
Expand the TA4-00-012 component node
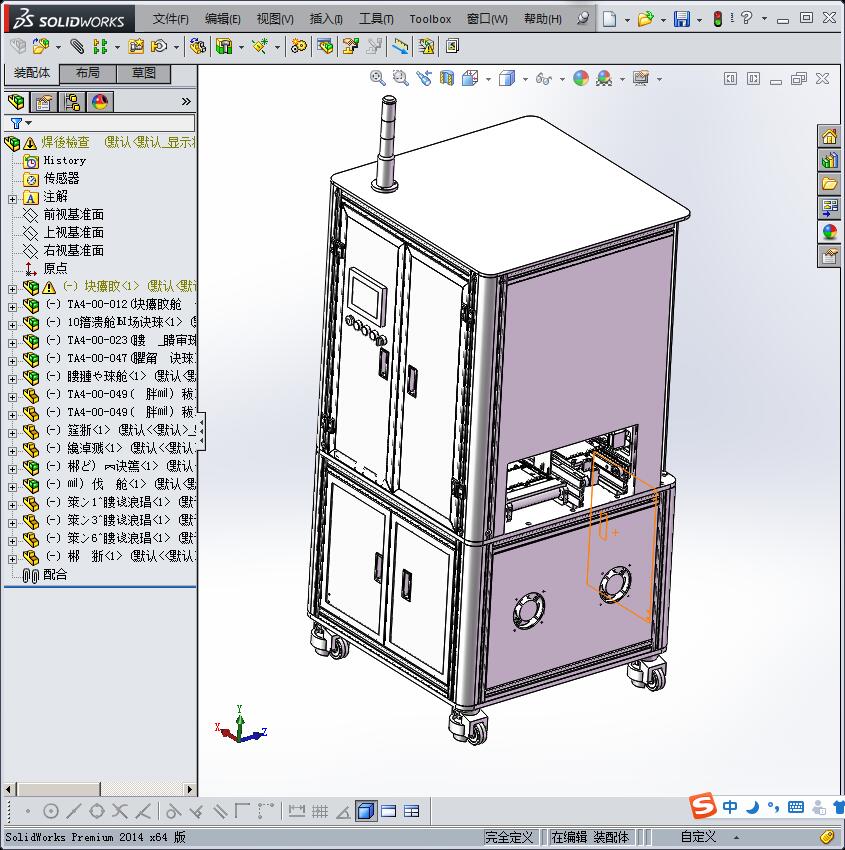(x=12, y=305)
